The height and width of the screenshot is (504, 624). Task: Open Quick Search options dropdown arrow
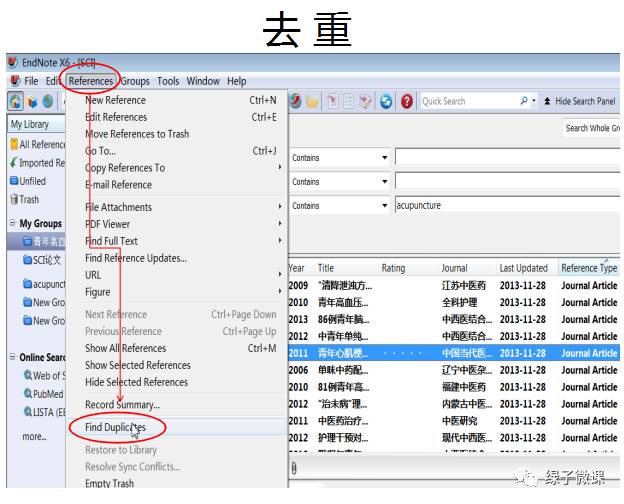click(534, 101)
